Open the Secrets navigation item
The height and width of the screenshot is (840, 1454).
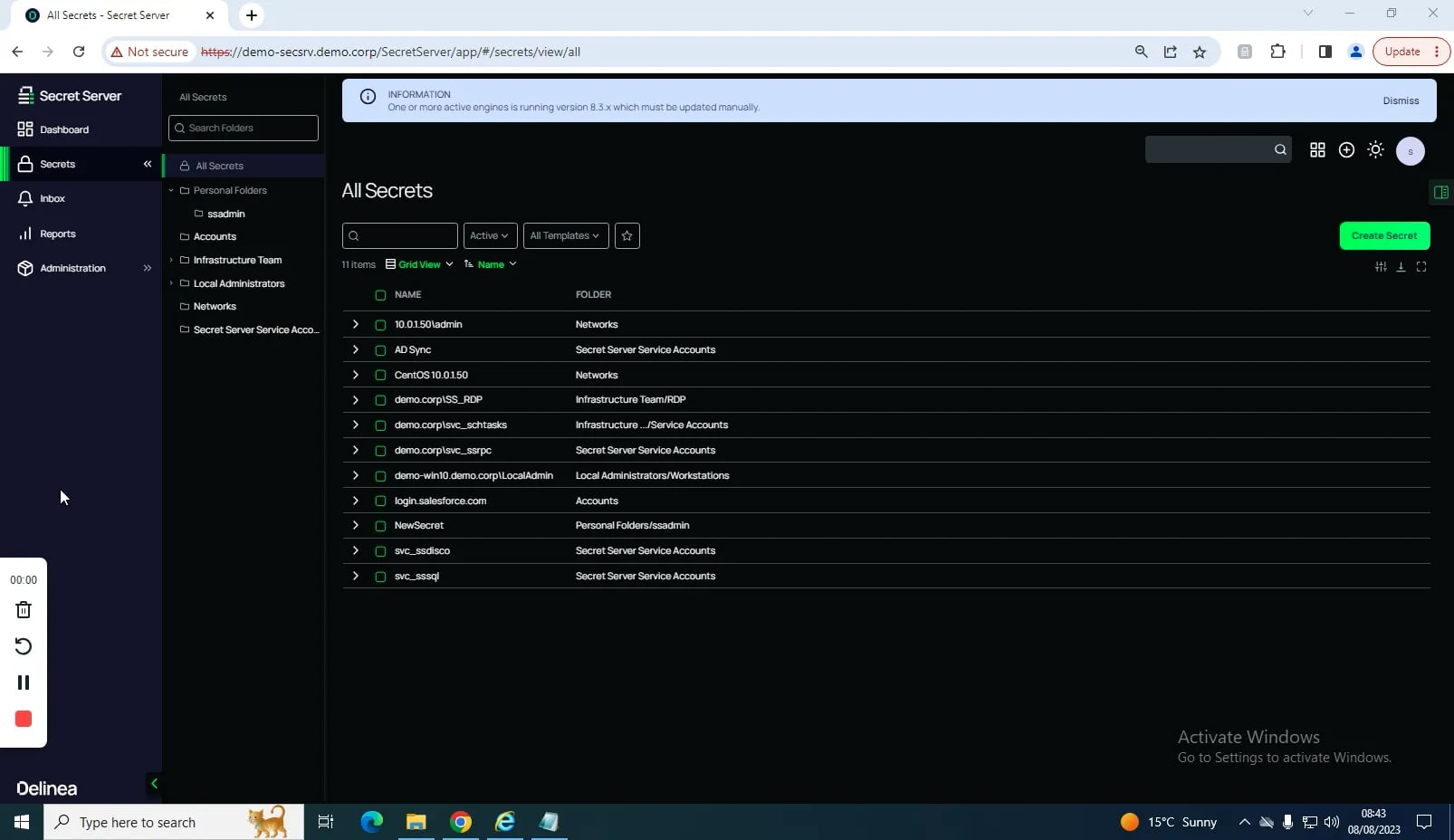(x=57, y=164)
